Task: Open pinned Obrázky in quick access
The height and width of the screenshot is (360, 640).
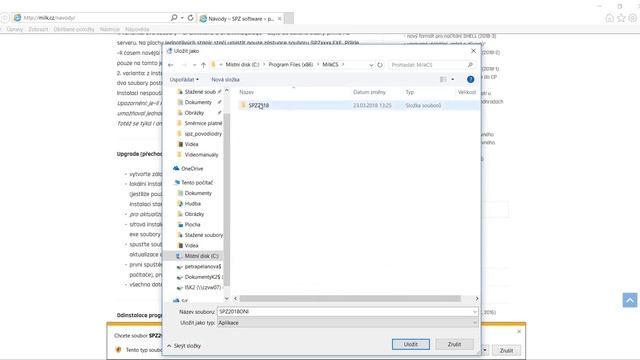Action: point(194,113)
